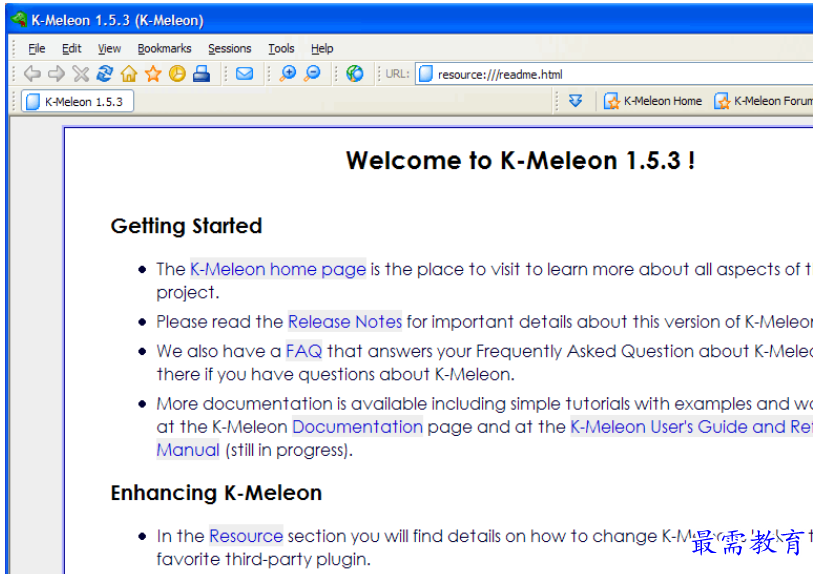This screenshot has width=813, height=574.
Task: Click the K-Meleon Home bookmark button
Action: [653, 101]
